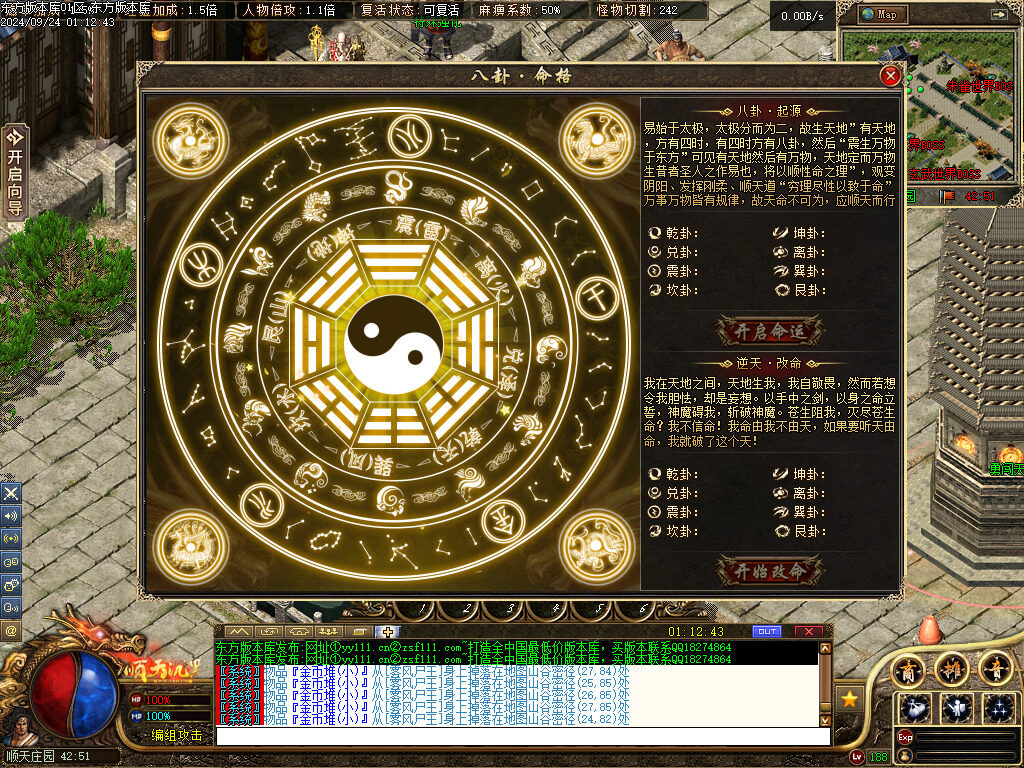The height and width of the screenshot is (768, 1024).
Task: Click quick slot number 6
Action: [643, 609]
